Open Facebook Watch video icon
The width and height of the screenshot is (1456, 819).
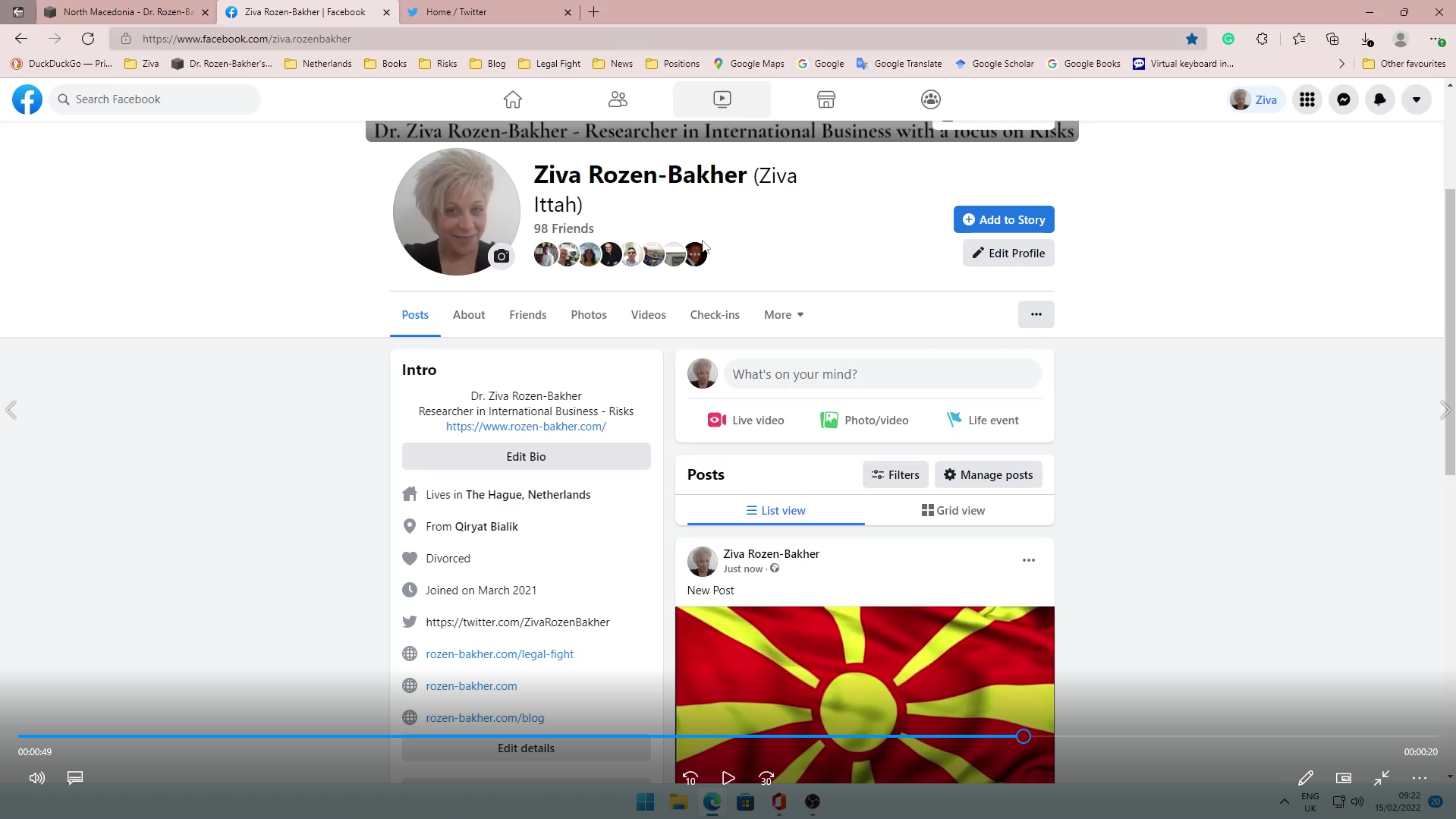tap(722, 99)
